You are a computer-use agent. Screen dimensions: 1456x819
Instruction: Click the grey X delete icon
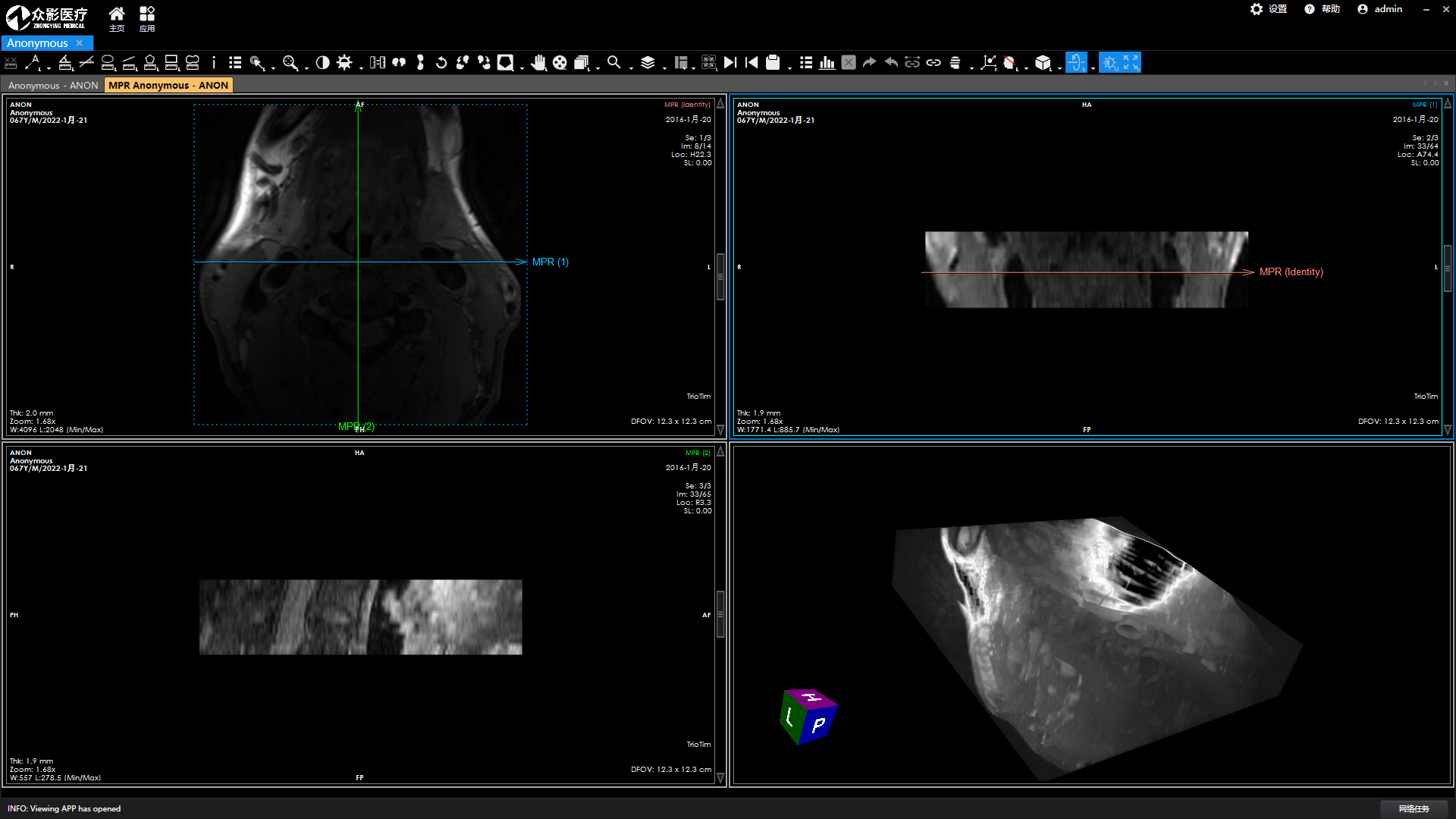point(849,63)
